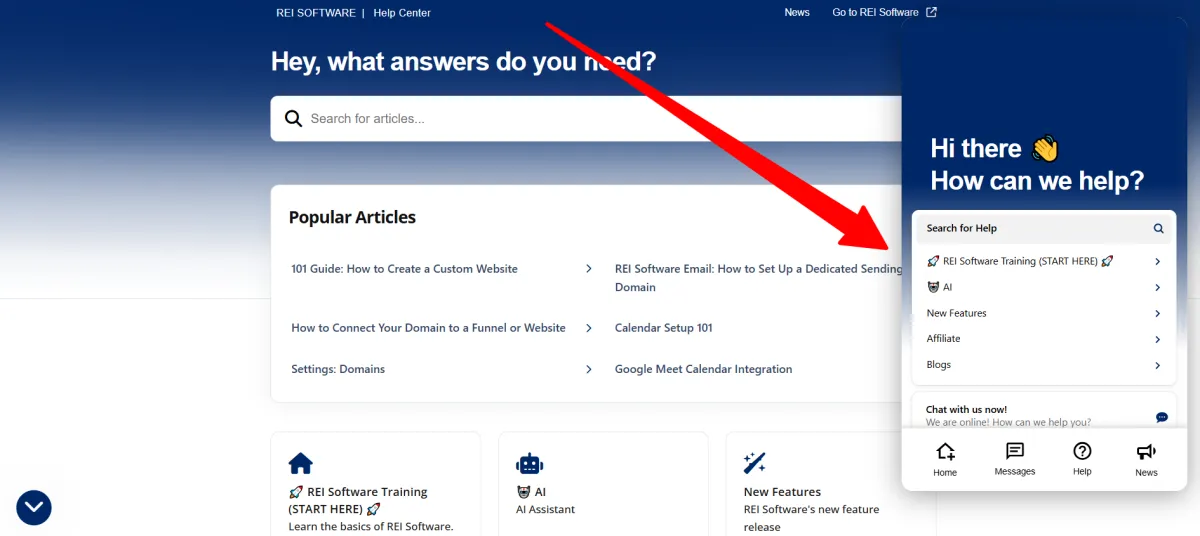Click the external link icon beside Go to REI Software

(932, 12)
